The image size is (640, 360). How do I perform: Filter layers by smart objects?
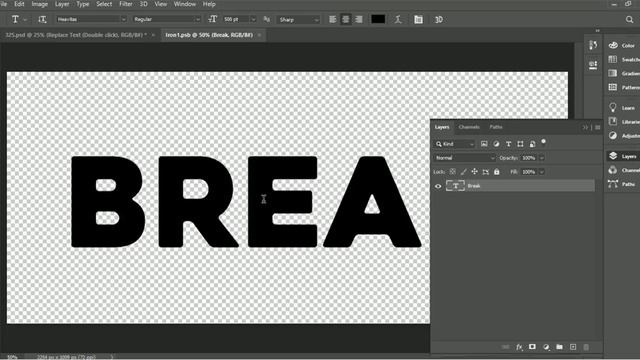pos(532,144)
